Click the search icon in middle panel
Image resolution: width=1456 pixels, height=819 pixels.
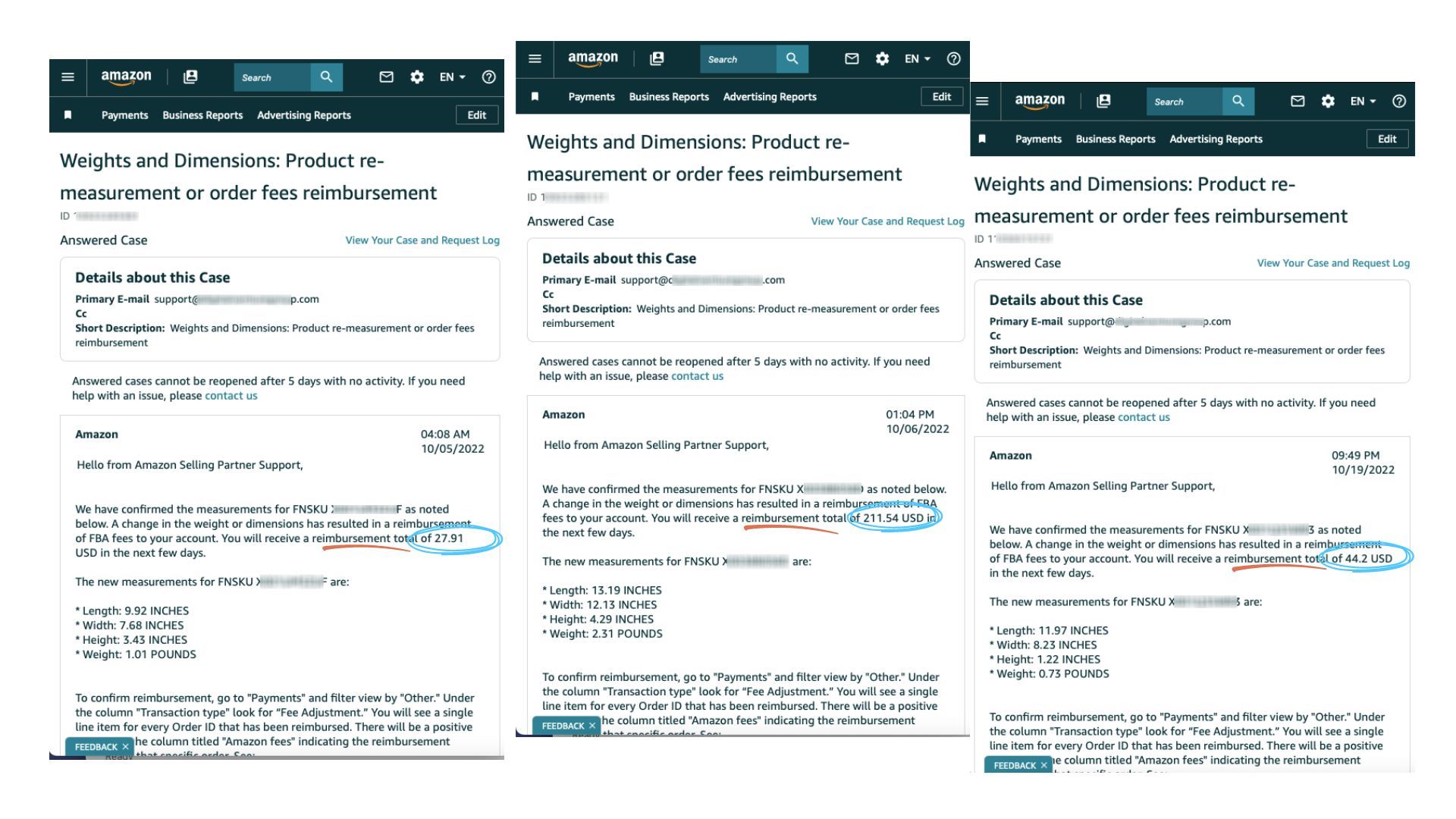click(x=793, y=59)
